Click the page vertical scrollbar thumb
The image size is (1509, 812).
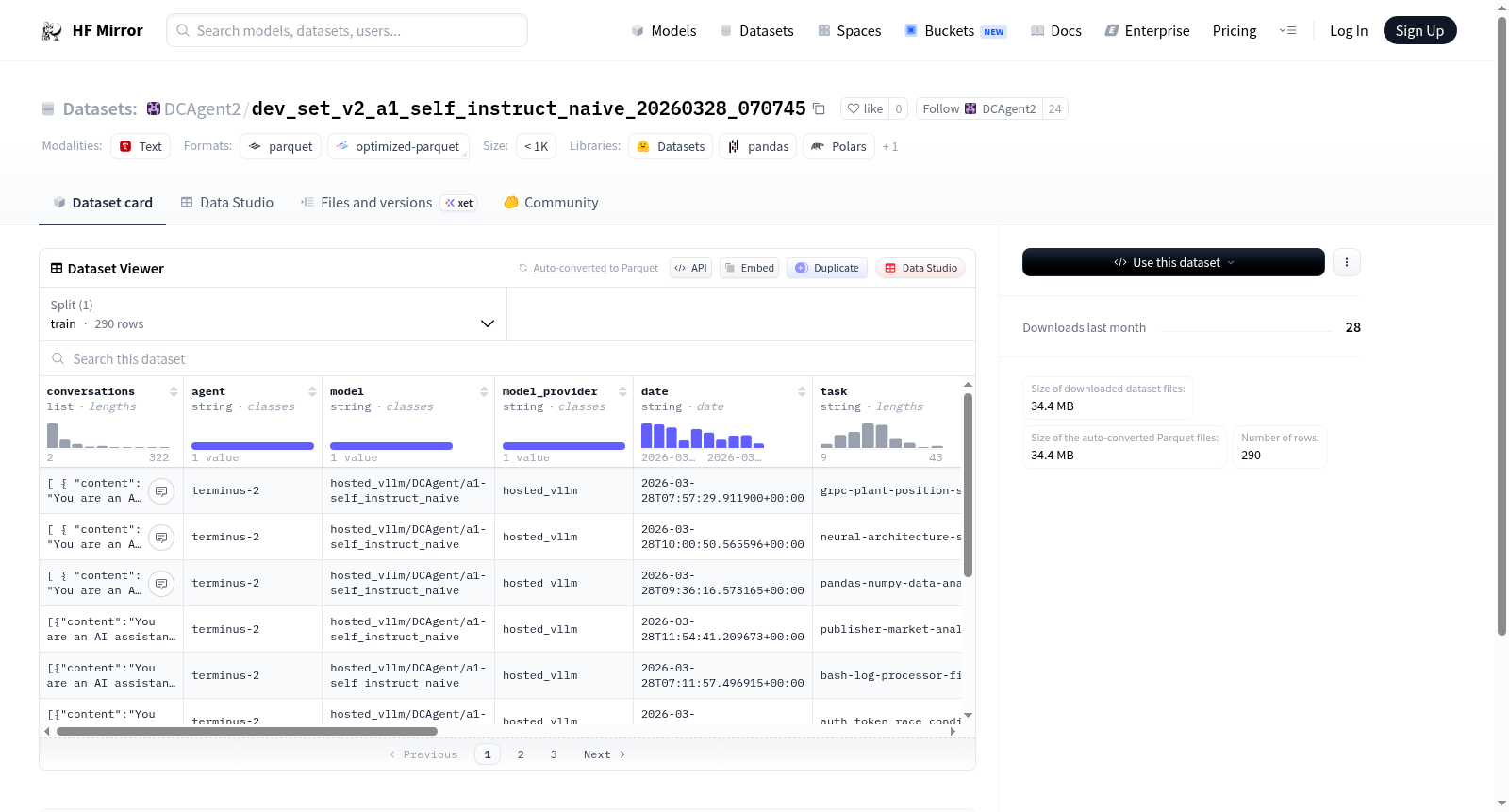1501,325
